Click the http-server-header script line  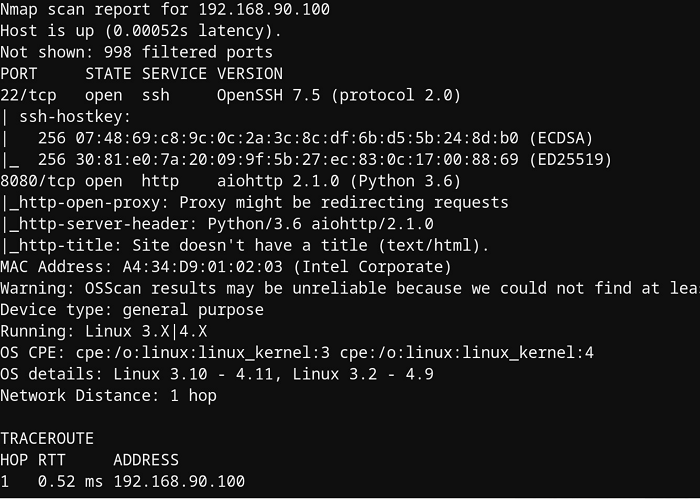[217, 224]
